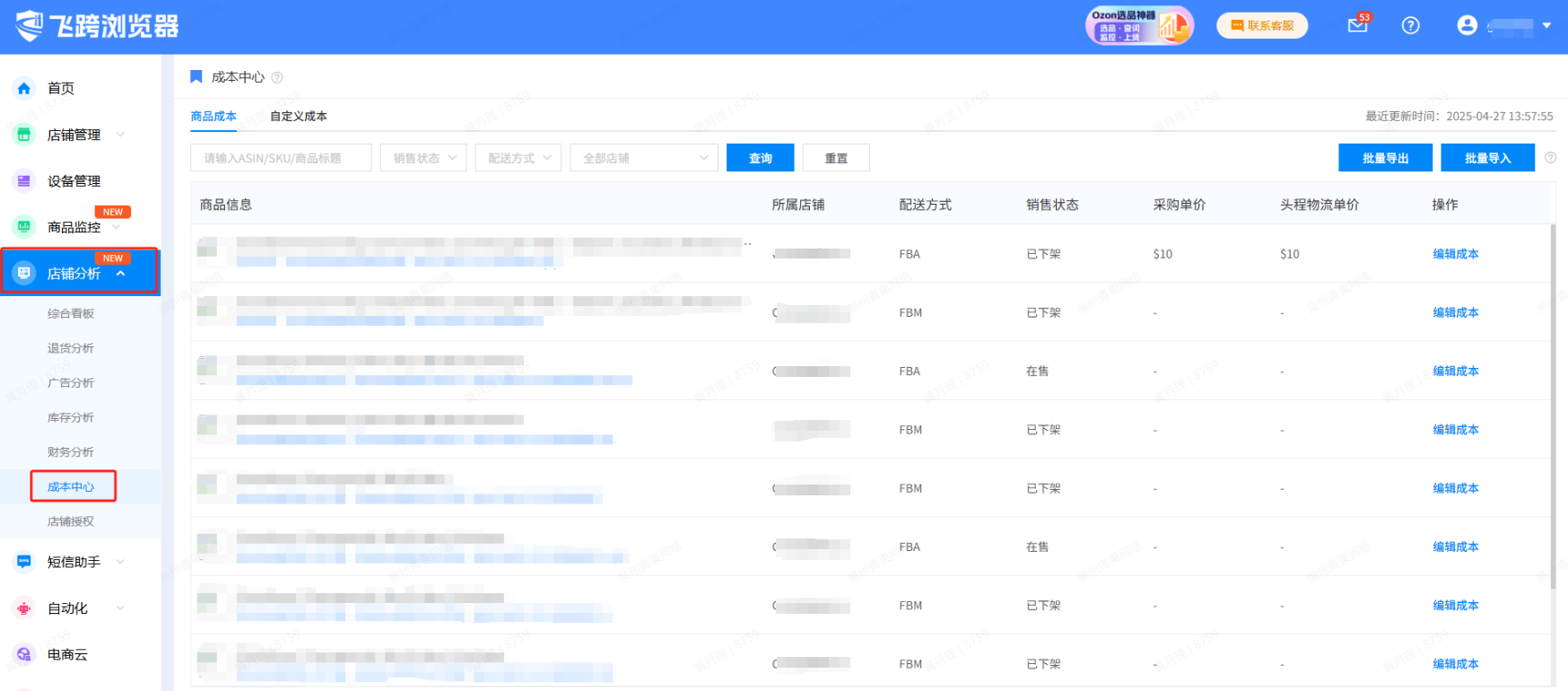Screen dimensions: 1568x691
Task: Expand the 全部店铺 store selector
Action: pos(643,158)
